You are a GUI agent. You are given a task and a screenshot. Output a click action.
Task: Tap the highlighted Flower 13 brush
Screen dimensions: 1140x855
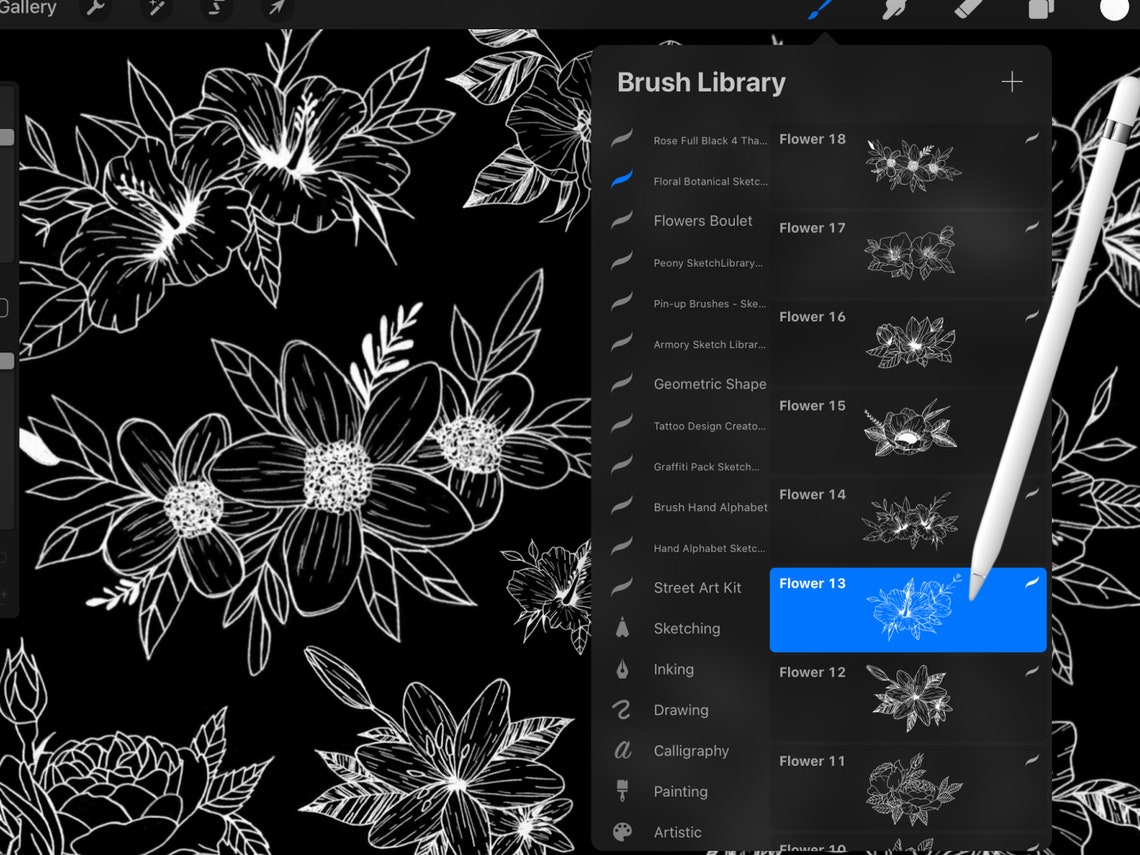tap(908, 609)
